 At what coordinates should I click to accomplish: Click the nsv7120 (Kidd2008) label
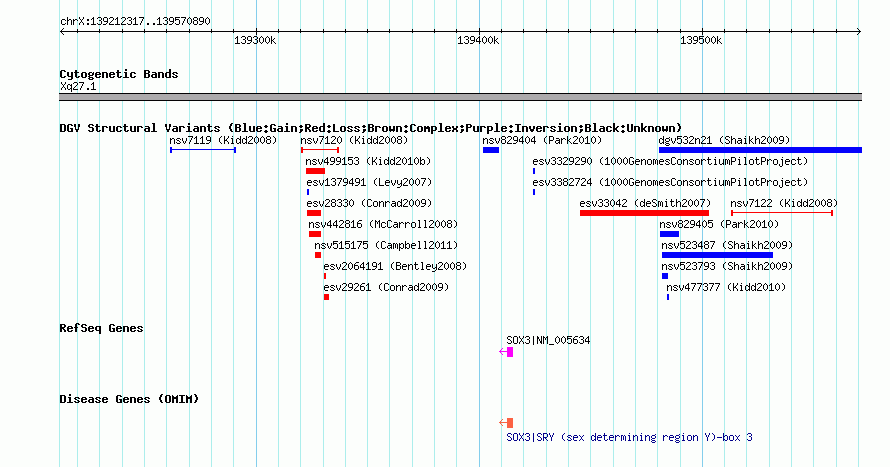tap(354, 140)
